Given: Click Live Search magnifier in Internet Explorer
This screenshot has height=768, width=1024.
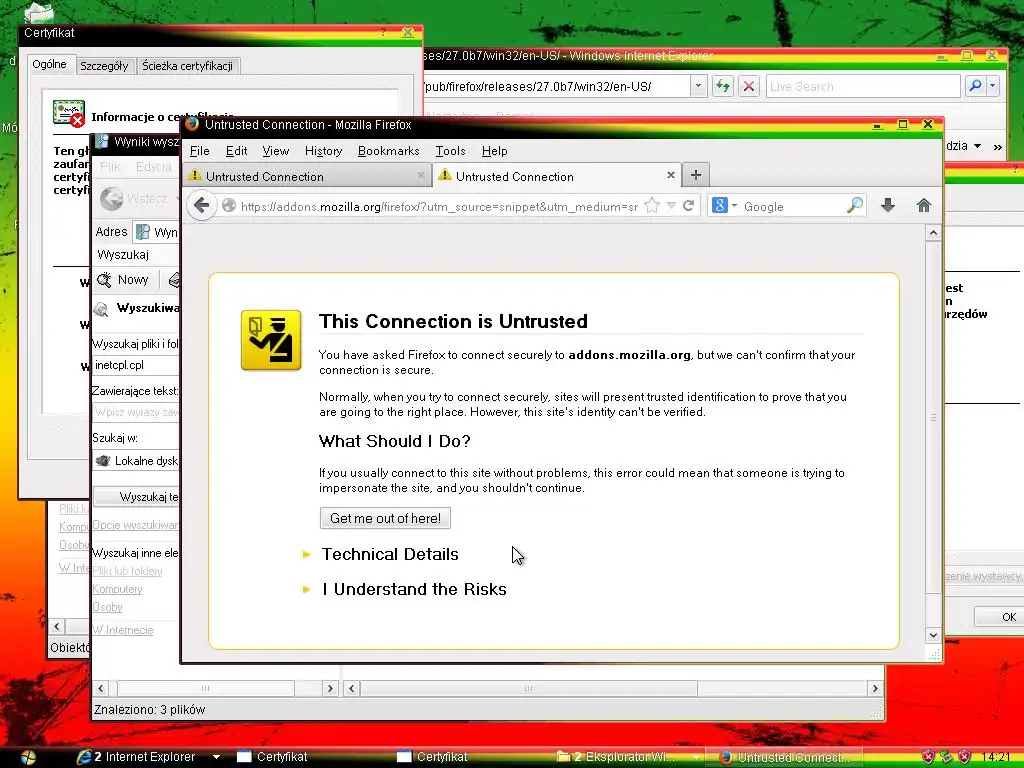Looking at the screenshot, I should [x=975, y=86].
